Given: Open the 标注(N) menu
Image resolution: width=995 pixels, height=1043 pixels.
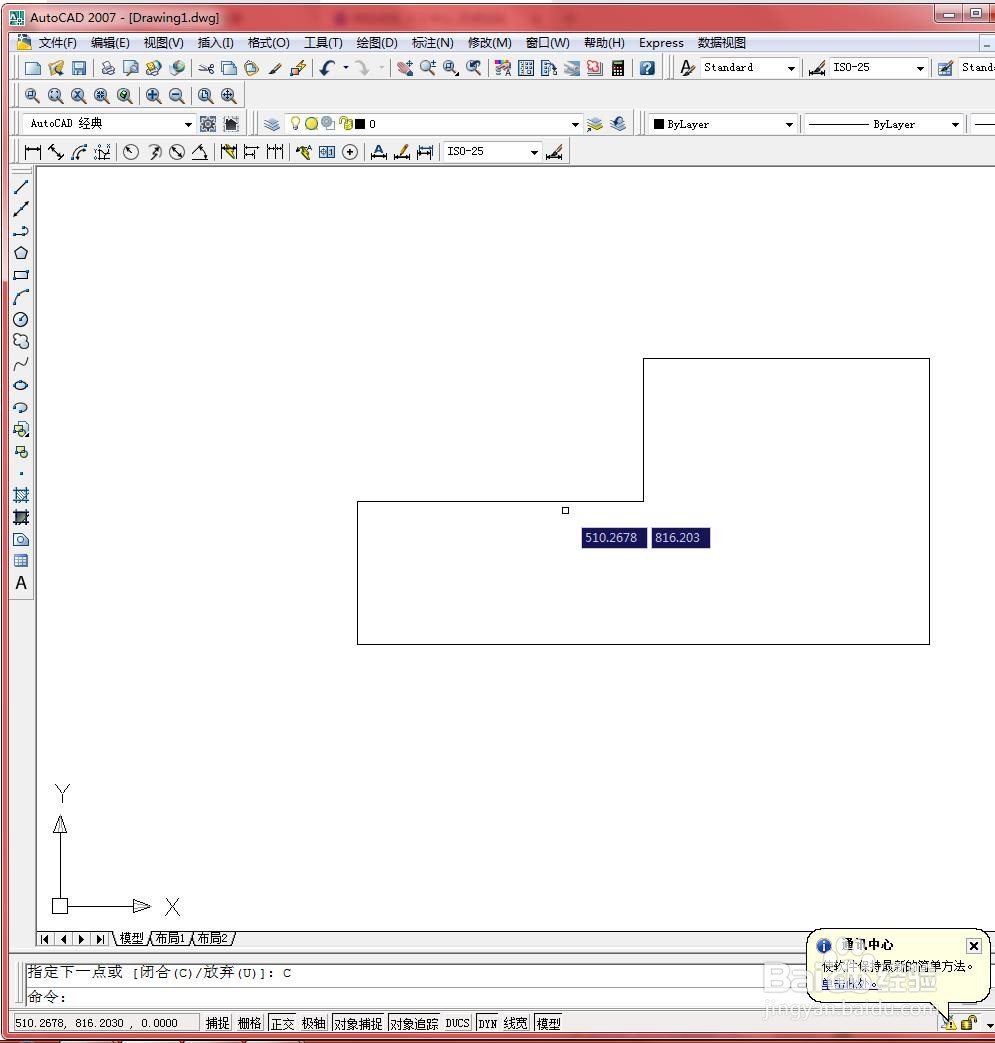Looking at the screenshot, I should point(432,43).
